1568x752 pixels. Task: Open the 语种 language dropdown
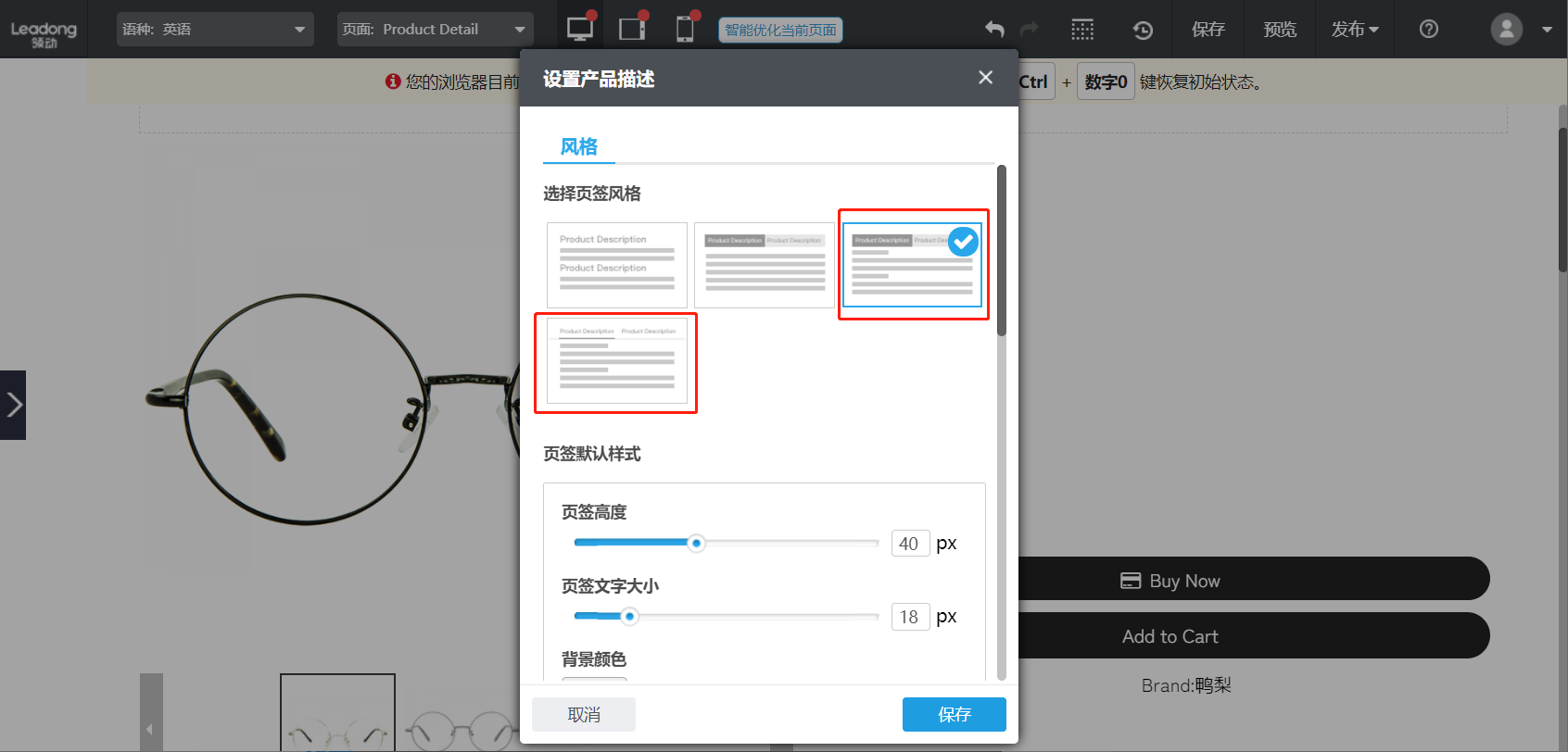coord(215,30)
